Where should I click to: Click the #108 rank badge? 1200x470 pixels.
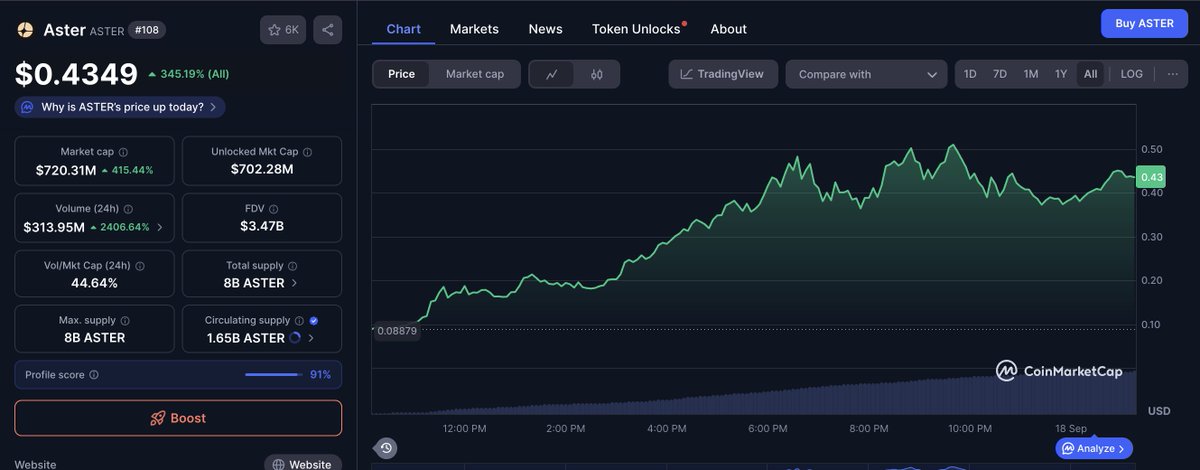[x=148, y=30]
